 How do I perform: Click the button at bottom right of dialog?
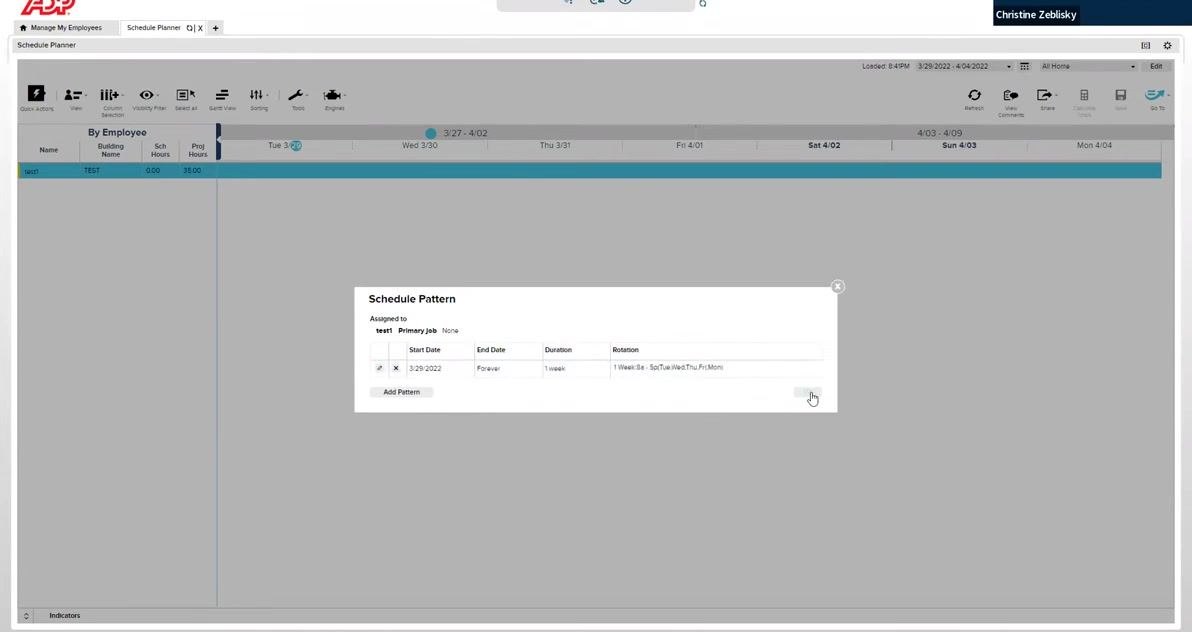807,392
